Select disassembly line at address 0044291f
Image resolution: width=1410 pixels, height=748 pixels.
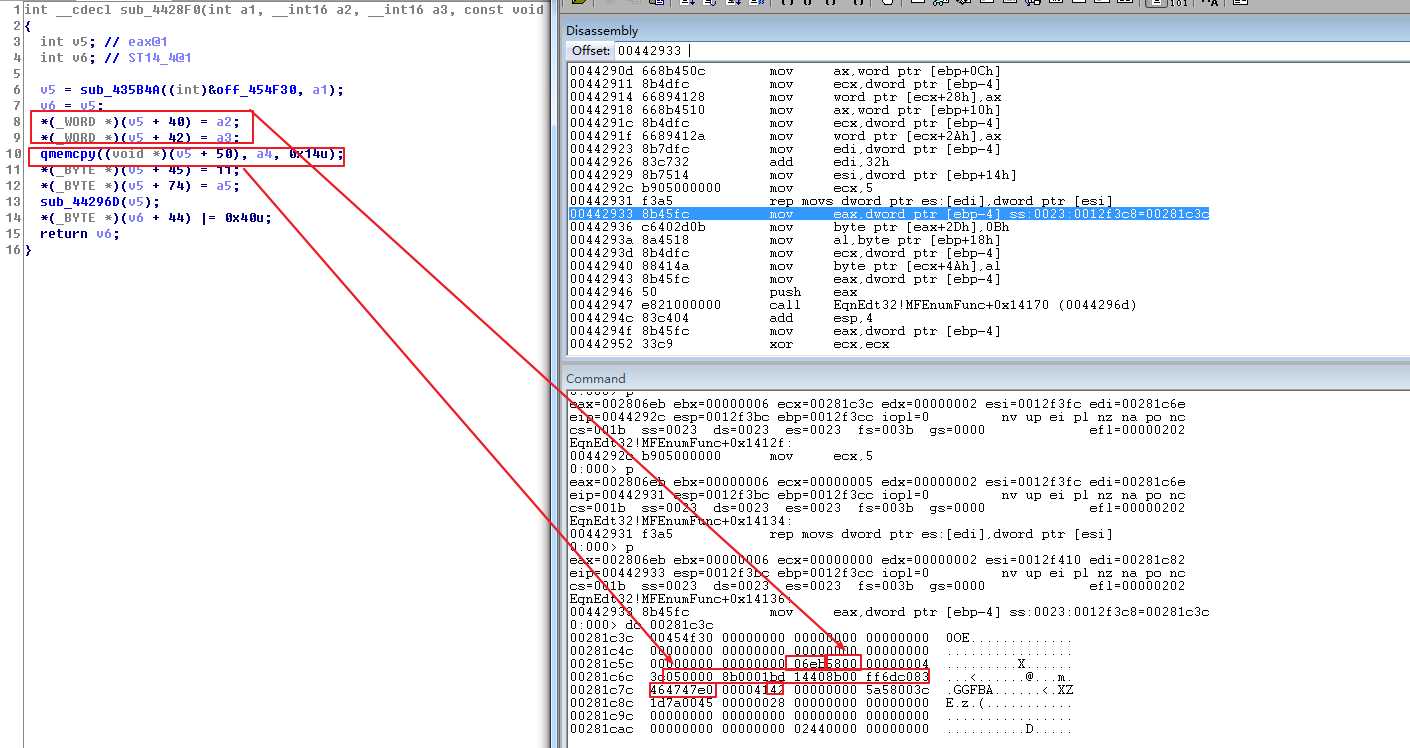785,136
